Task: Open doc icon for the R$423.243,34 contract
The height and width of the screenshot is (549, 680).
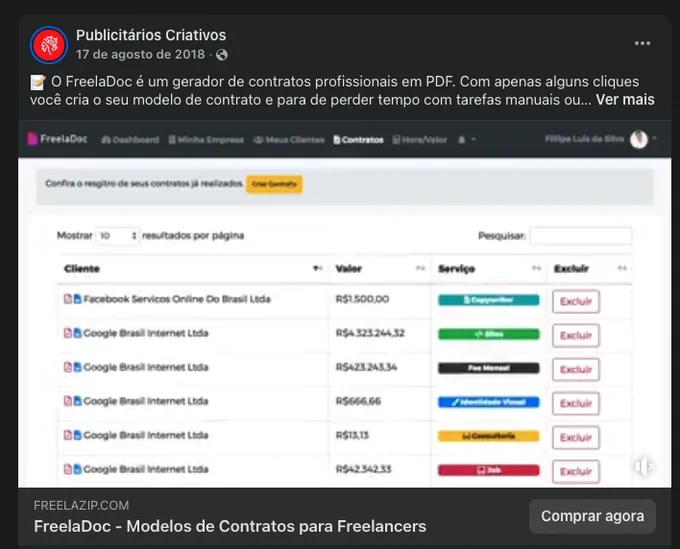Action: 77,367
